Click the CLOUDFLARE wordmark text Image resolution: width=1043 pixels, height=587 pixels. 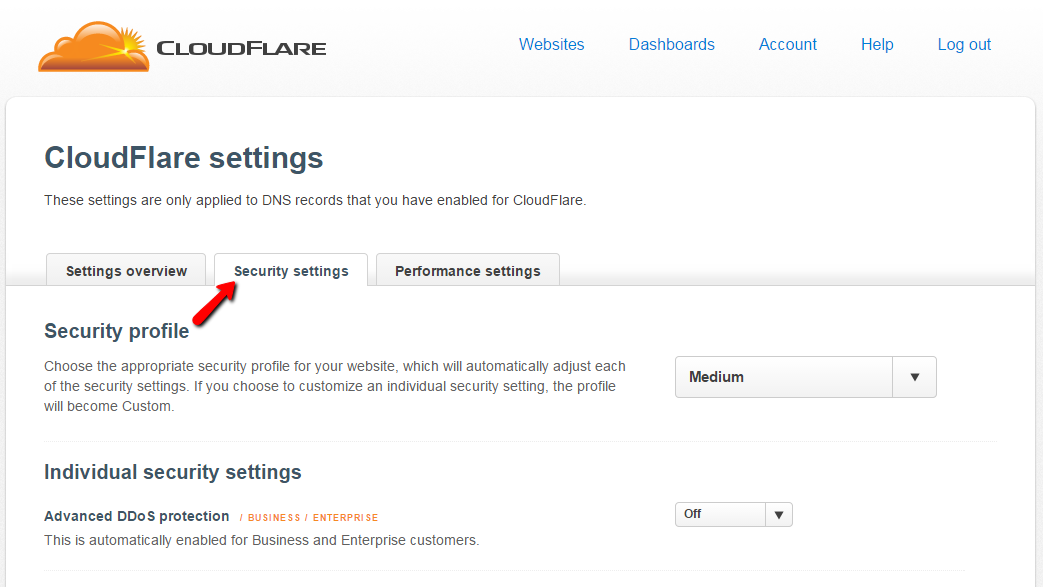tap(241, 49)
